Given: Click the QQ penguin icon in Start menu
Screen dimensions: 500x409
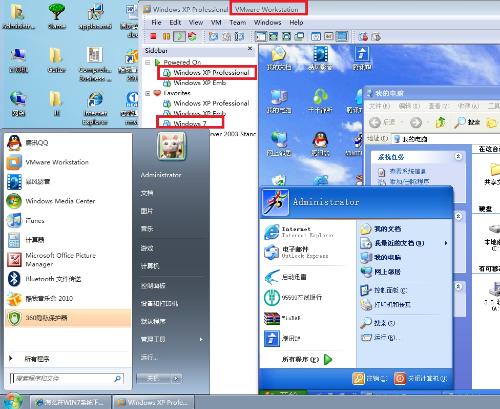Looking at the screenshot, I should (14, 143).
